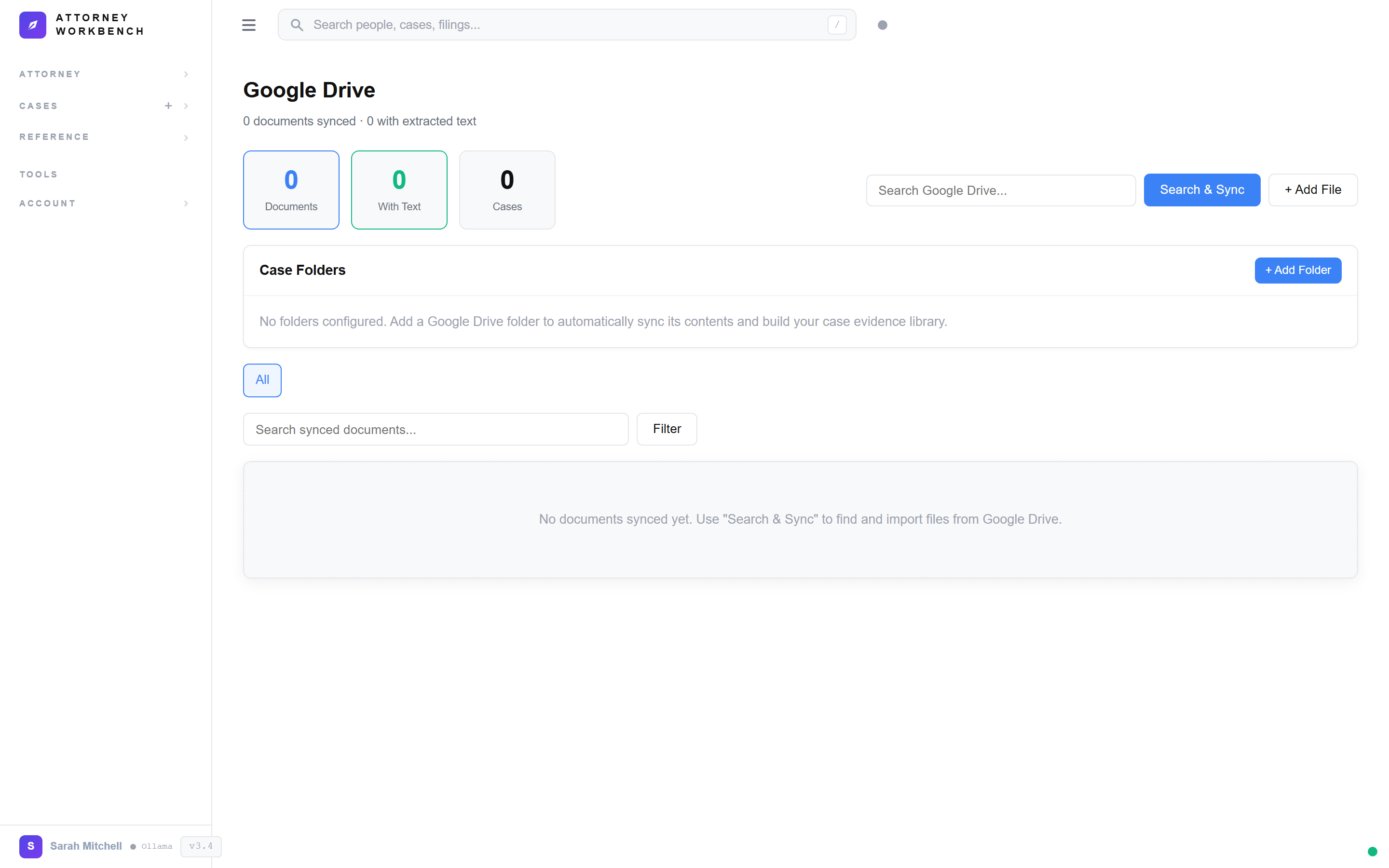Click the slash keyboard shortcut badge

(x=836, y=25)
